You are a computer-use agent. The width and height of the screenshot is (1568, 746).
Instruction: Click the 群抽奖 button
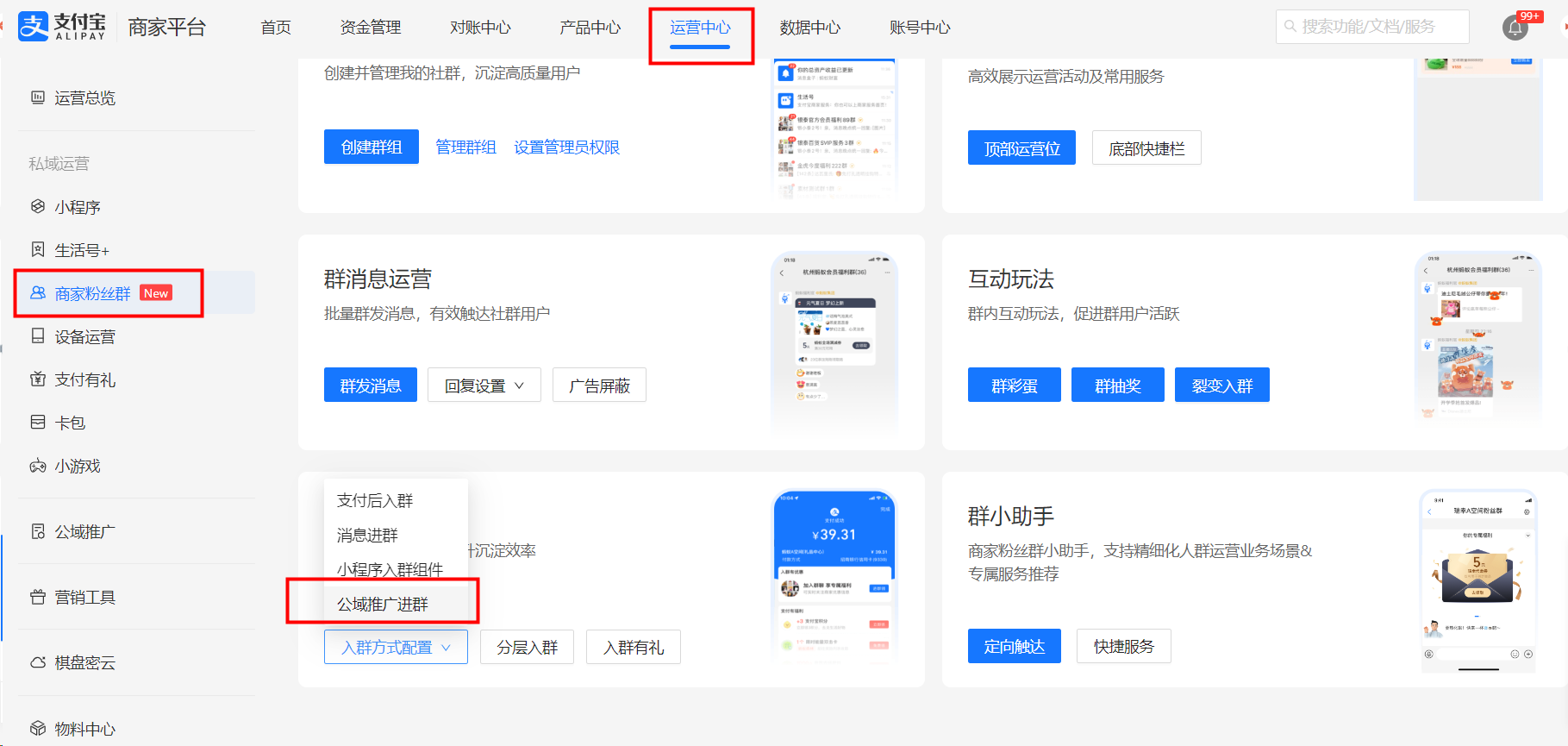point(1117,386)
